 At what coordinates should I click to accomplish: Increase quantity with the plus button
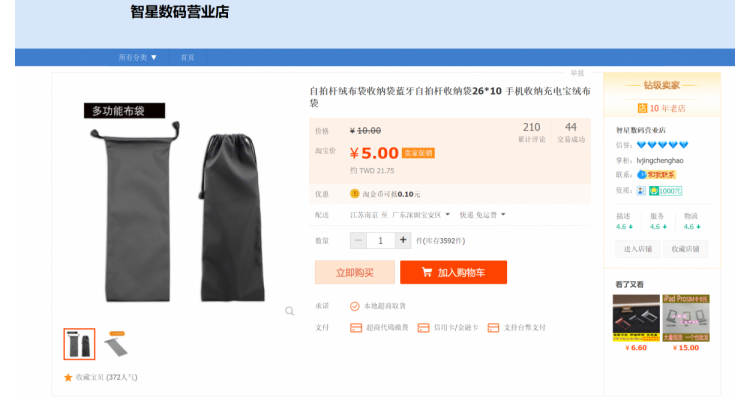click(x=403, y=240)
